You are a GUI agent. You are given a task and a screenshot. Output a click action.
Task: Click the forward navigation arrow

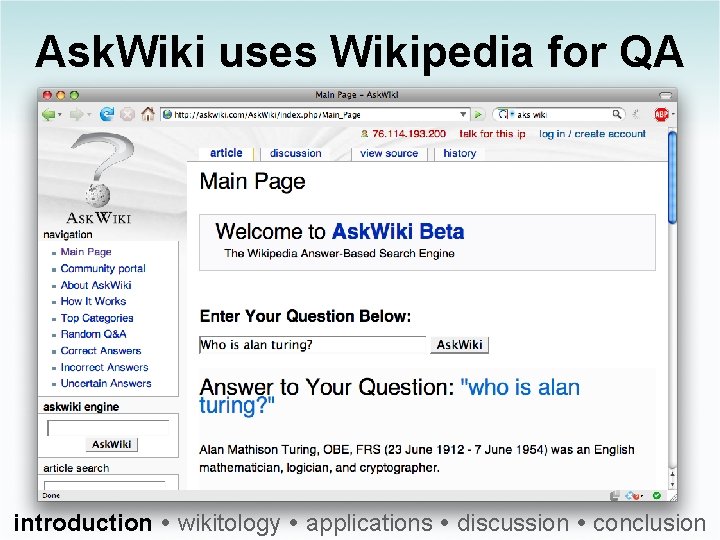pos(76,114)
